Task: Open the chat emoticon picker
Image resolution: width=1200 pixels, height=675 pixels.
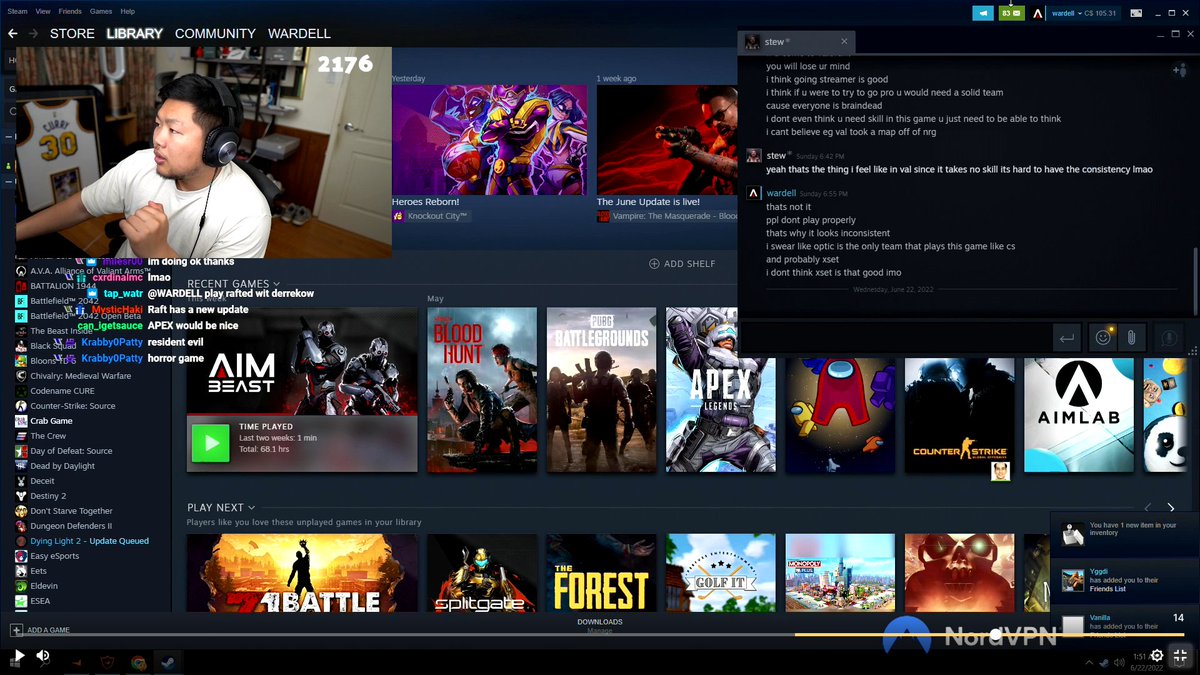Action: pyautogui.click(x=1103, y=338)
